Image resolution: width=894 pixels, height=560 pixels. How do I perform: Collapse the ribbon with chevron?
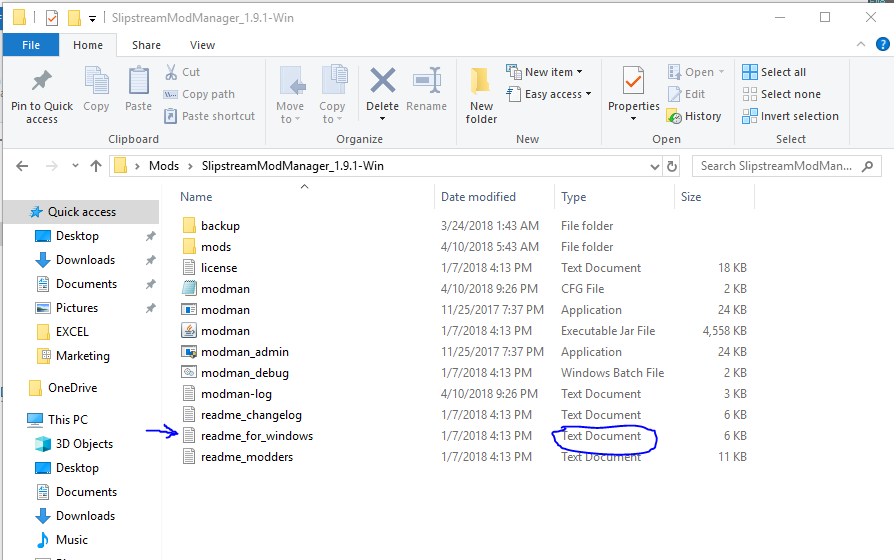point(861,44)
